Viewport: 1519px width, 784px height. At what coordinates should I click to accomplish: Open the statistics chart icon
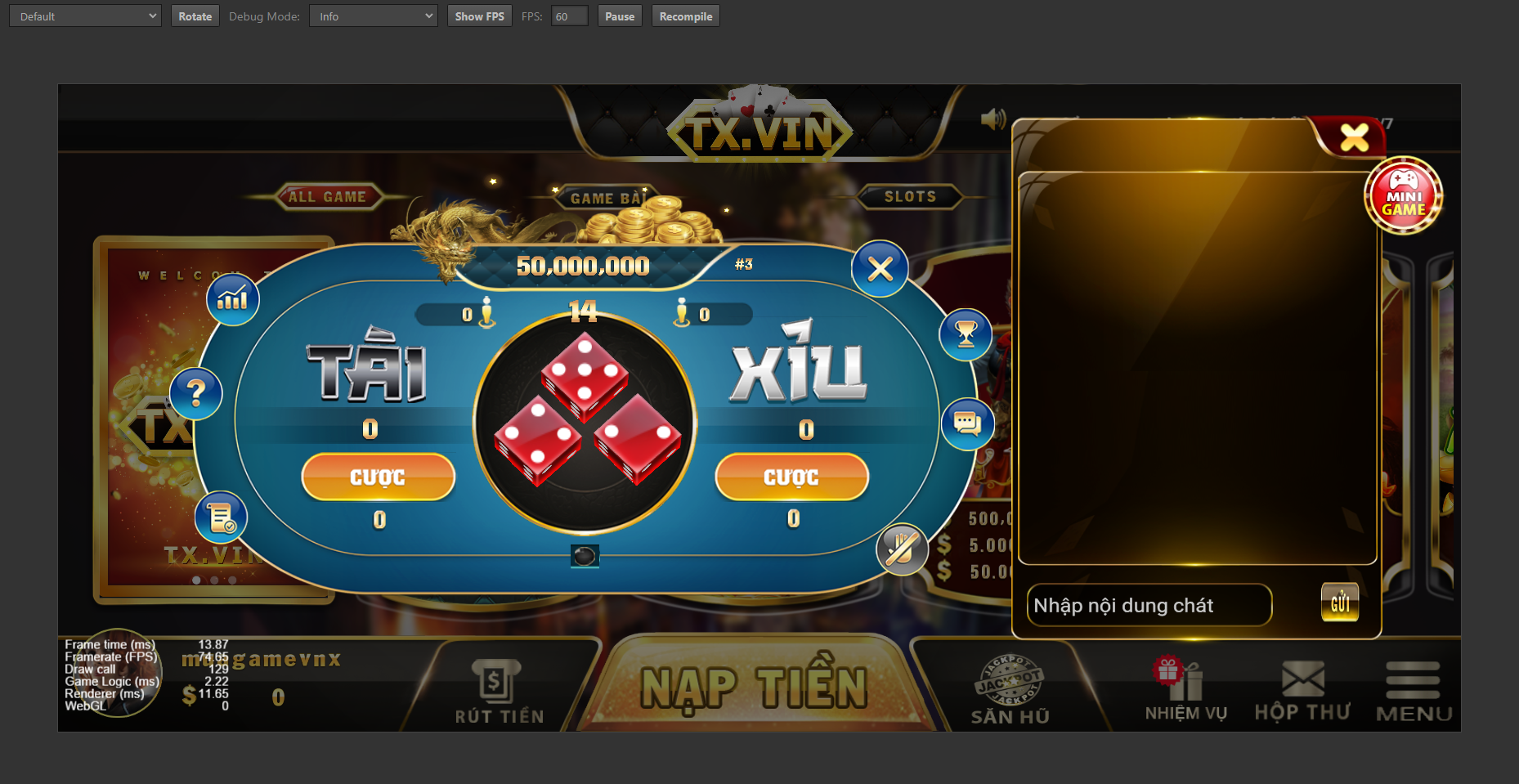[x=233, y=299]
